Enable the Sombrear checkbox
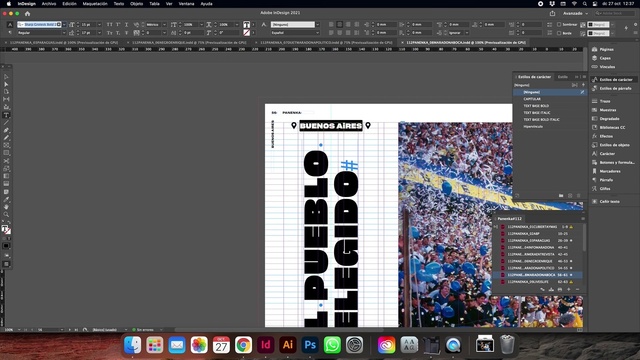 [x=559, y=24]
